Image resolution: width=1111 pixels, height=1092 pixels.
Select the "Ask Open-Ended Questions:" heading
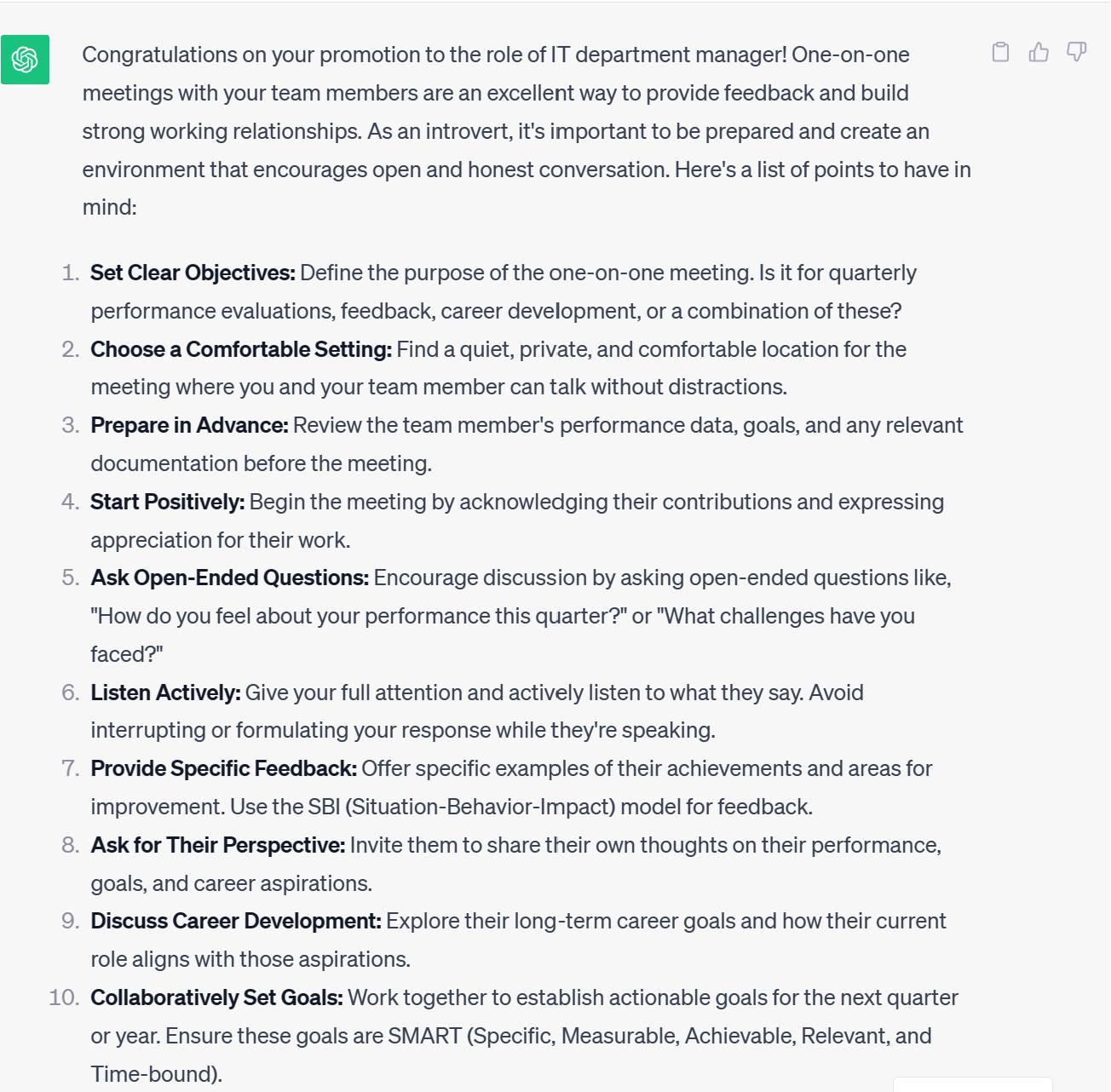(230, 578)
